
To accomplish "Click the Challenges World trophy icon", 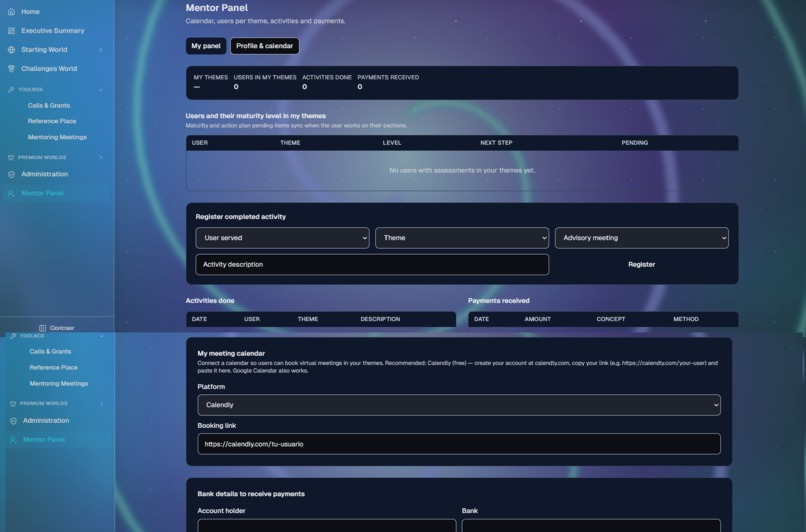I will (x=11, y=69).
